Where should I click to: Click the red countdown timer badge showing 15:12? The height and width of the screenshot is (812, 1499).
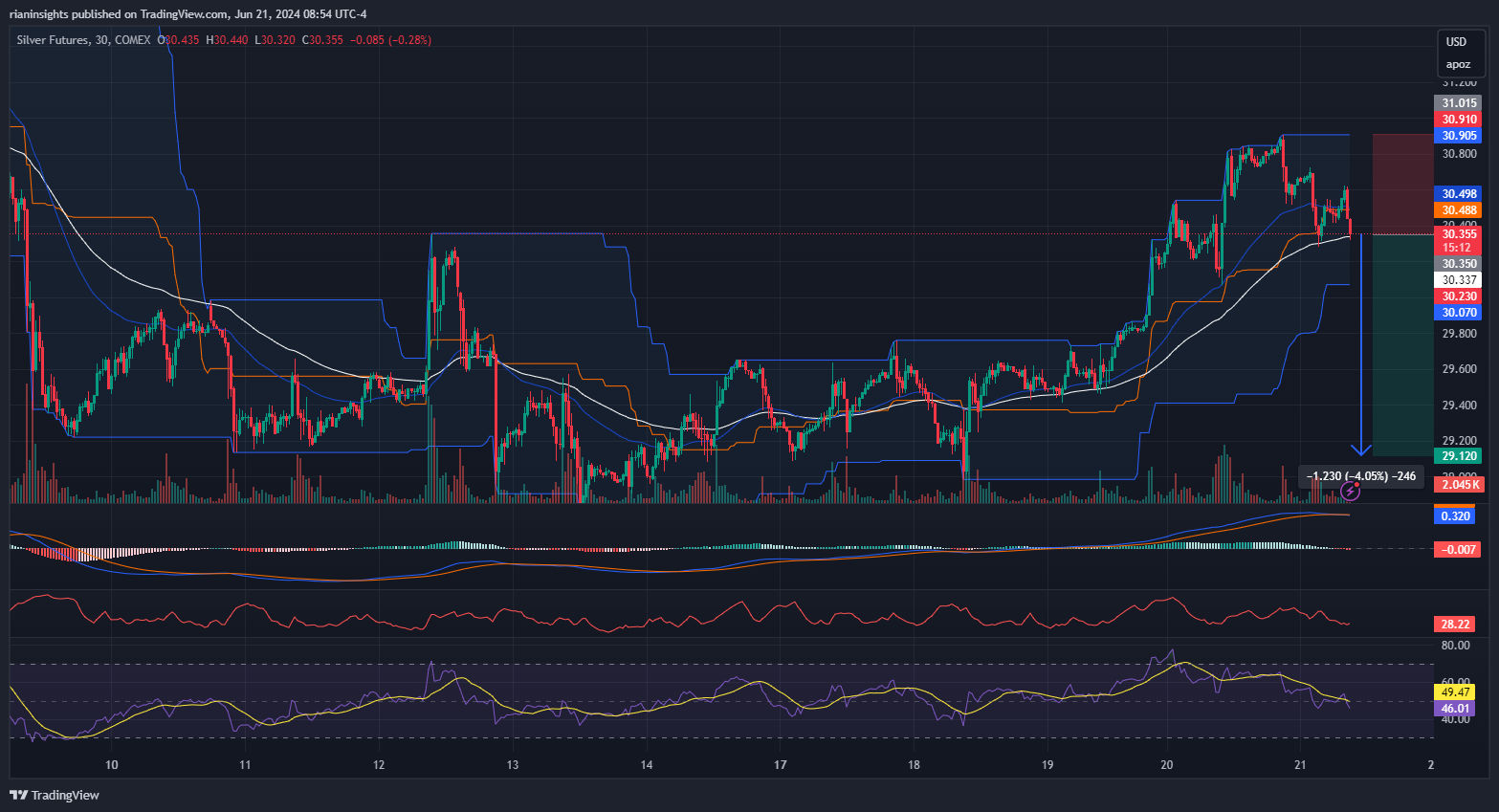[1458, 247]
